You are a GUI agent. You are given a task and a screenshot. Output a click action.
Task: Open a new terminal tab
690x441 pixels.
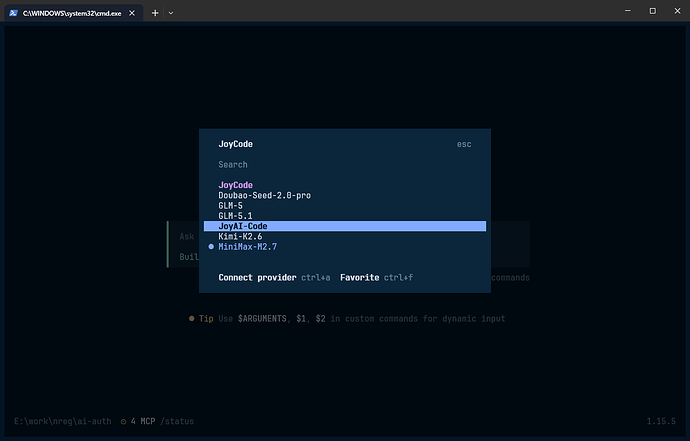click(155, 13)
